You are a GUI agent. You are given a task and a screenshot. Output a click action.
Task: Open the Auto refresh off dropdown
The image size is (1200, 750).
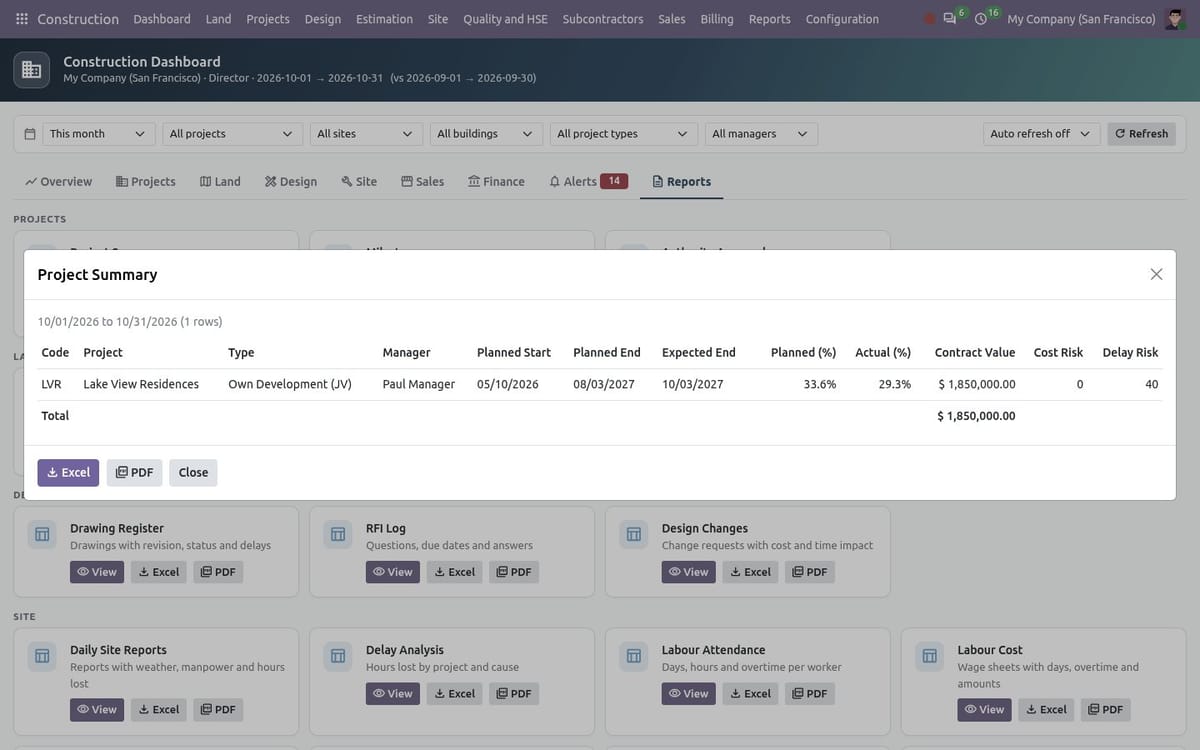(1041, 134)
